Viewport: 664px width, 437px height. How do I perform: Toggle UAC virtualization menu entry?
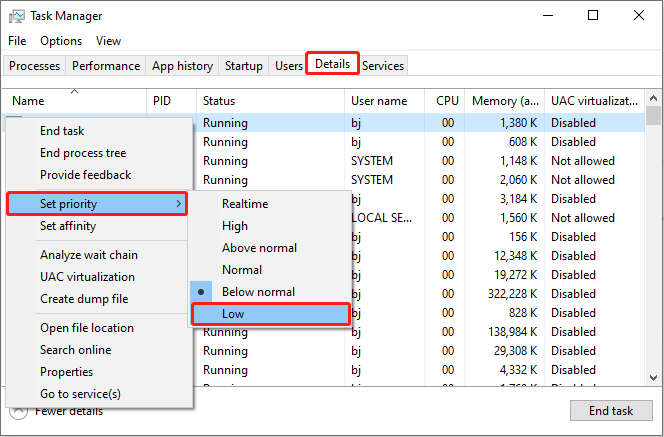click(100, 277)
